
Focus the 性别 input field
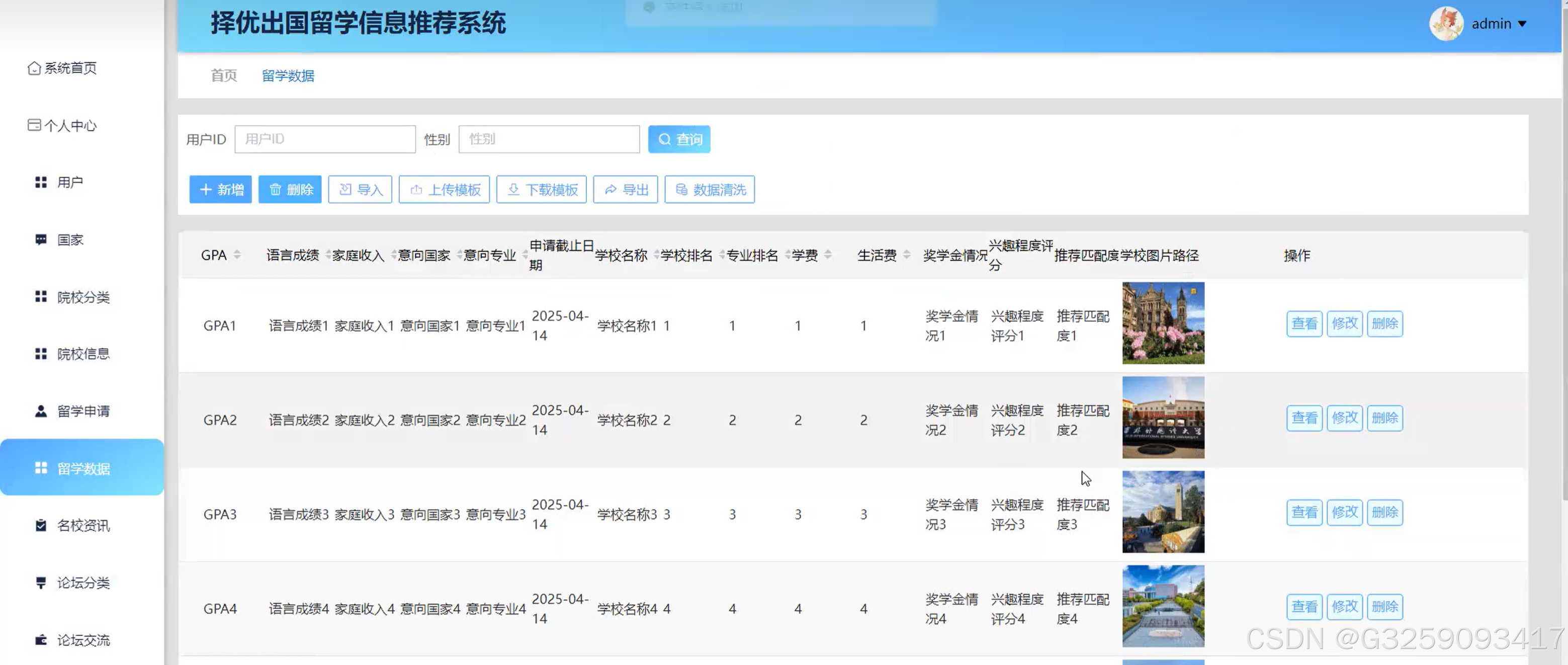coord(549,139)
